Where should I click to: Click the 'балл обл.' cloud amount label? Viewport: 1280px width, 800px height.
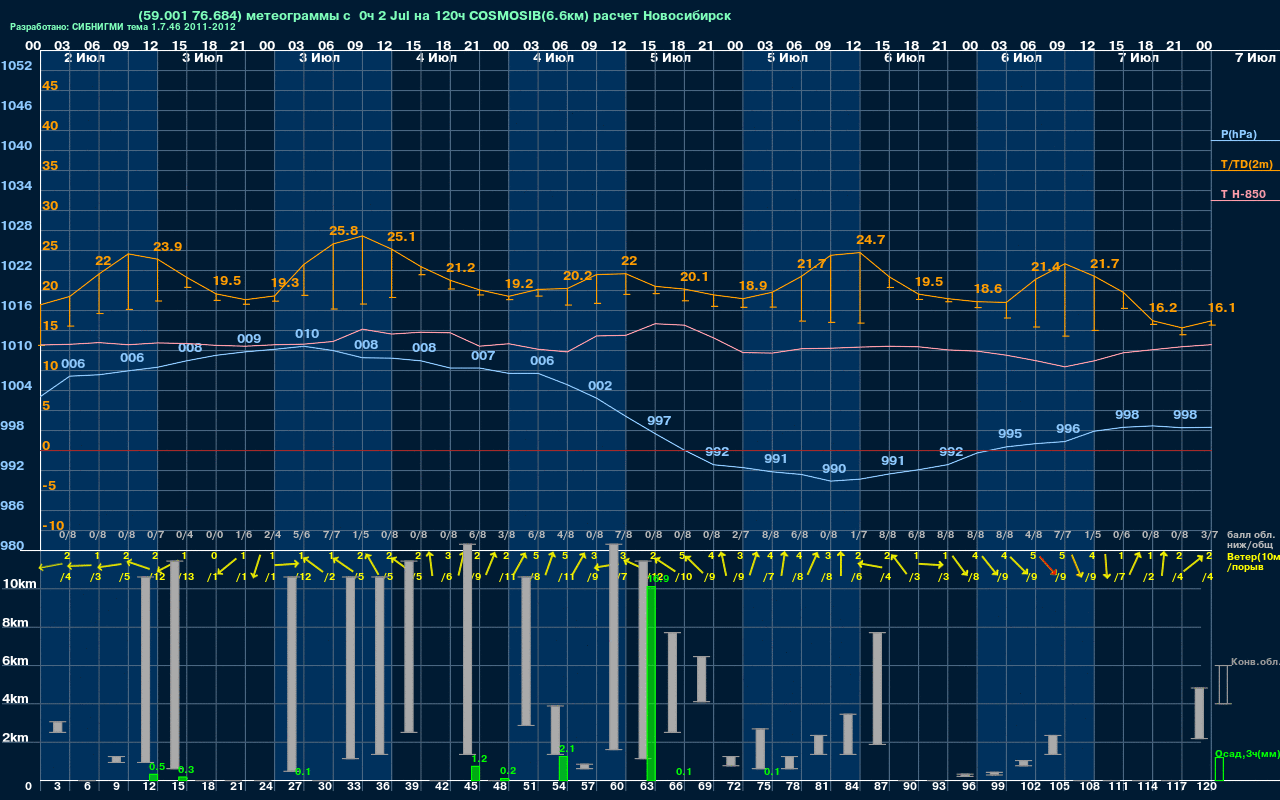1250,536
